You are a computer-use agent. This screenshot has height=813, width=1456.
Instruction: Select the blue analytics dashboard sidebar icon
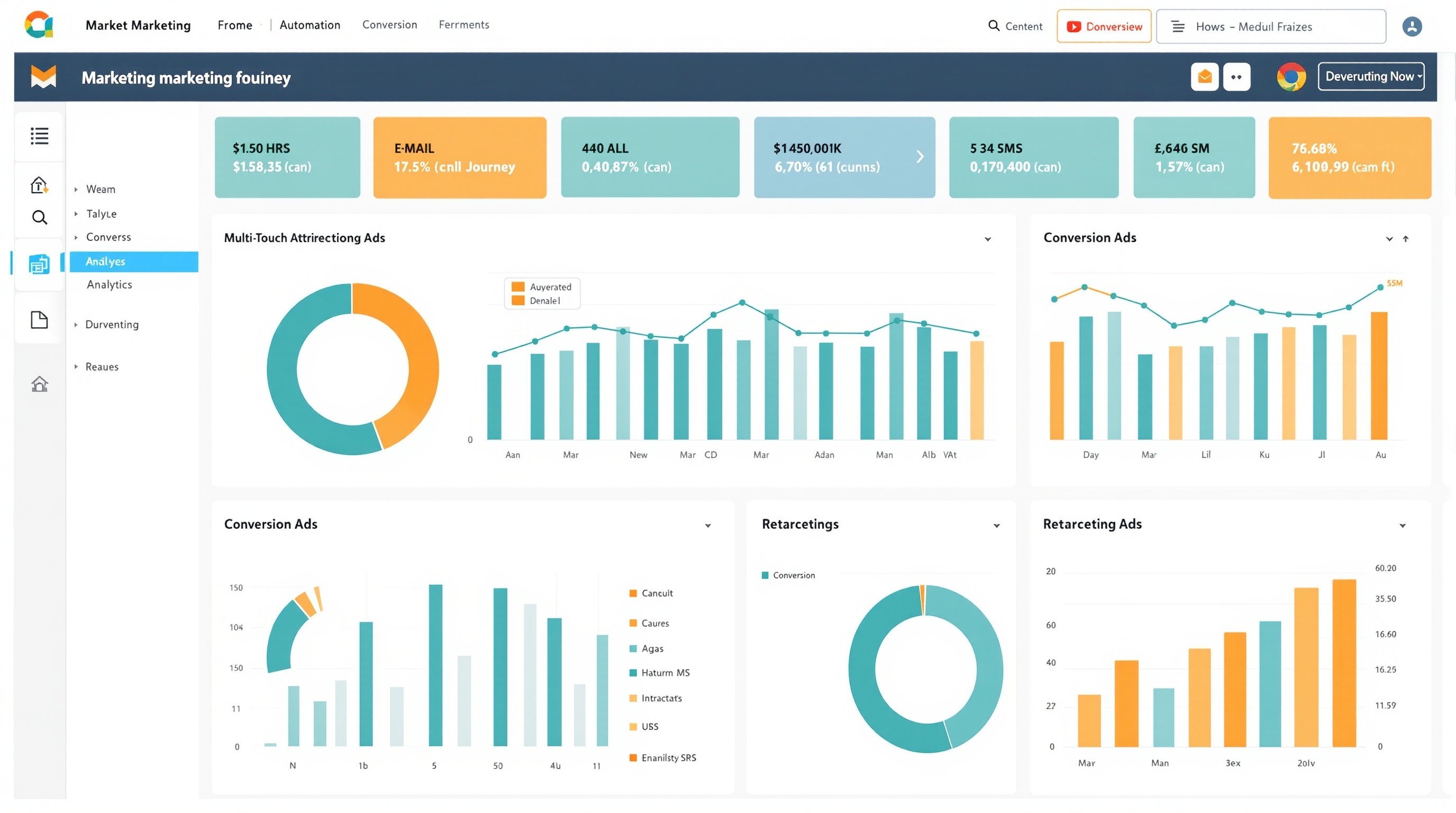pyautogui.click(x=39, y=264)
